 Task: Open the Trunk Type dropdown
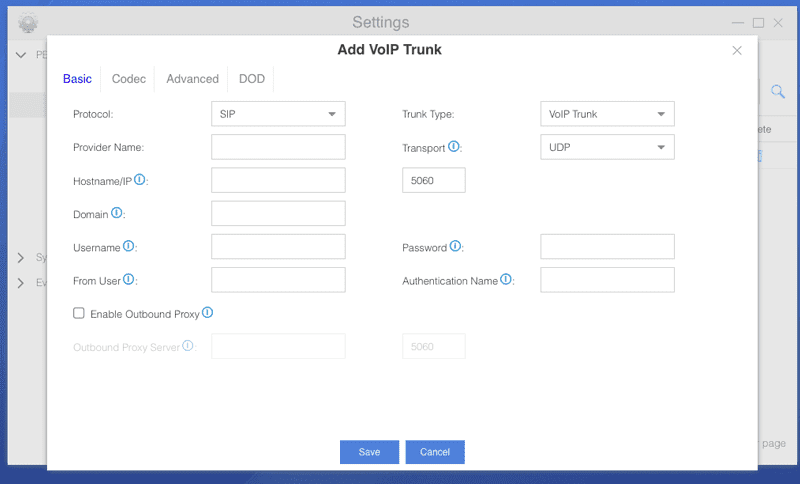pos(607,114)
